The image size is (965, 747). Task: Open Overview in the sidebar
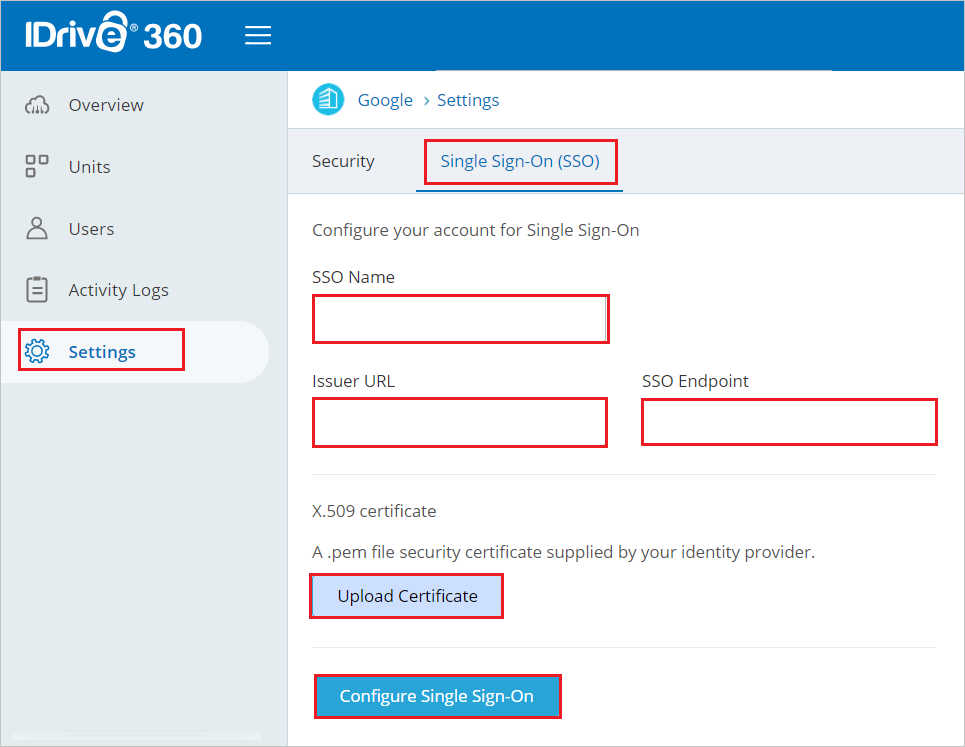(106, 105)
